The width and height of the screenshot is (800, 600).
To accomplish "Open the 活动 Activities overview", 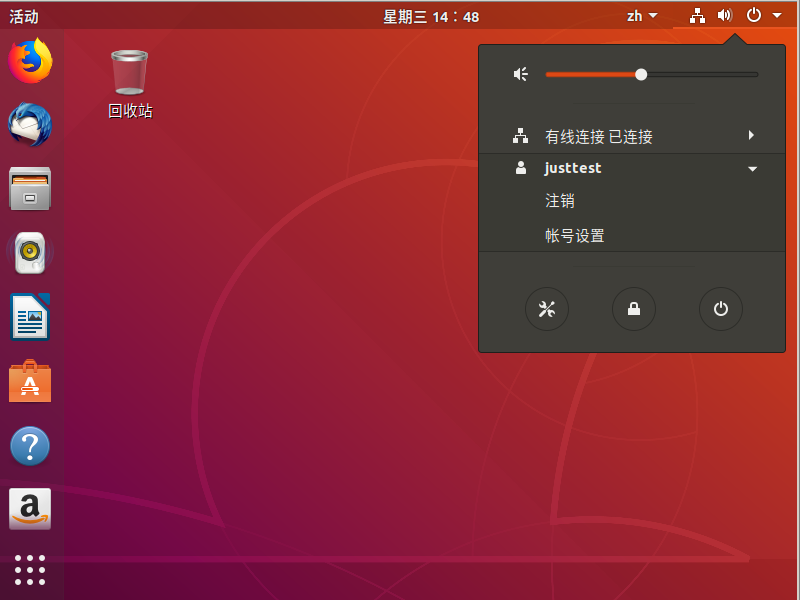I will (x=23, y=16).
